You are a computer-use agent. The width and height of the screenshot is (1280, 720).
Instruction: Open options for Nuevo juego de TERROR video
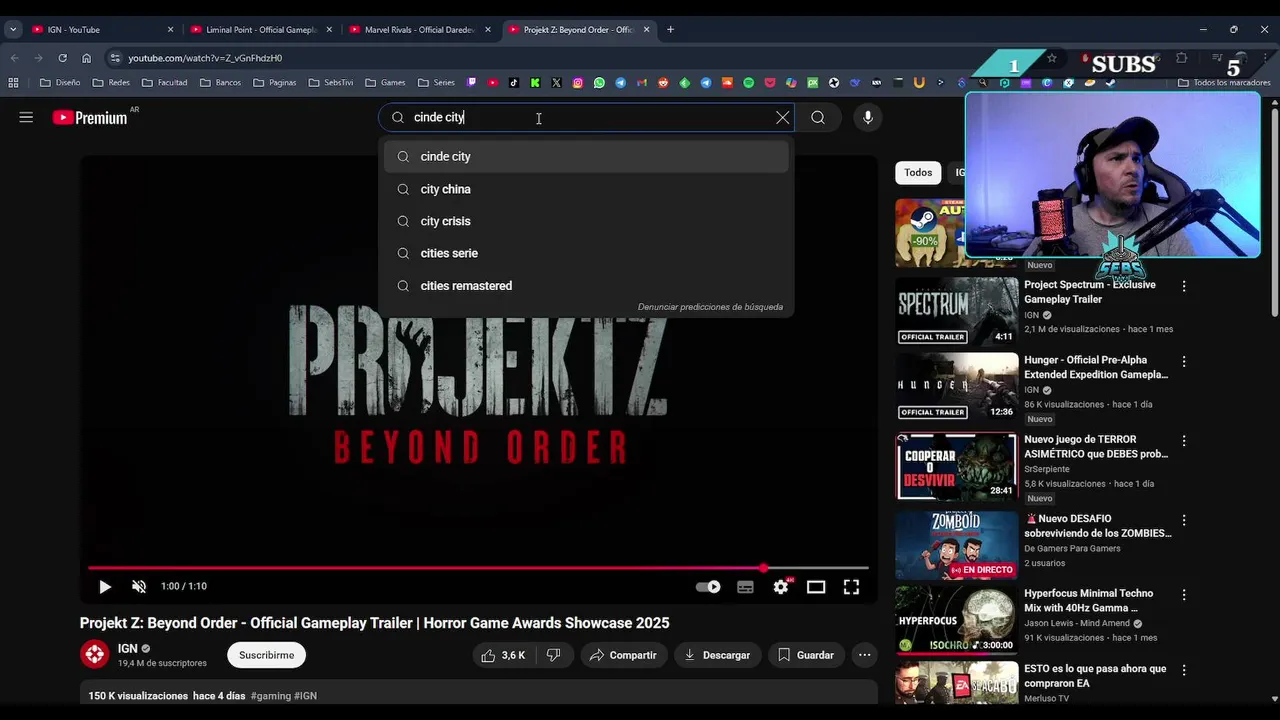click(x=1184, y=441)
